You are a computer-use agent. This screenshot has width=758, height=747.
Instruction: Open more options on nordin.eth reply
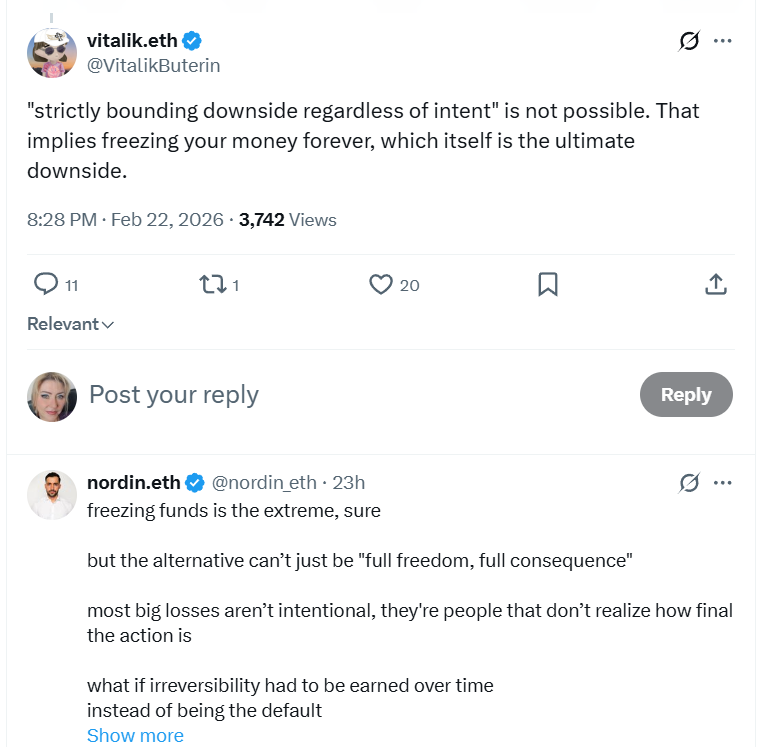tap(723, 483)
